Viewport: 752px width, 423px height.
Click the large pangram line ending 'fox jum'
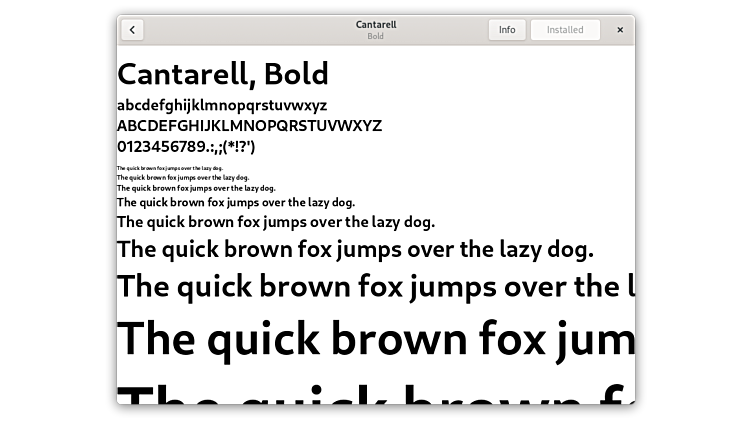click(375, 338)
